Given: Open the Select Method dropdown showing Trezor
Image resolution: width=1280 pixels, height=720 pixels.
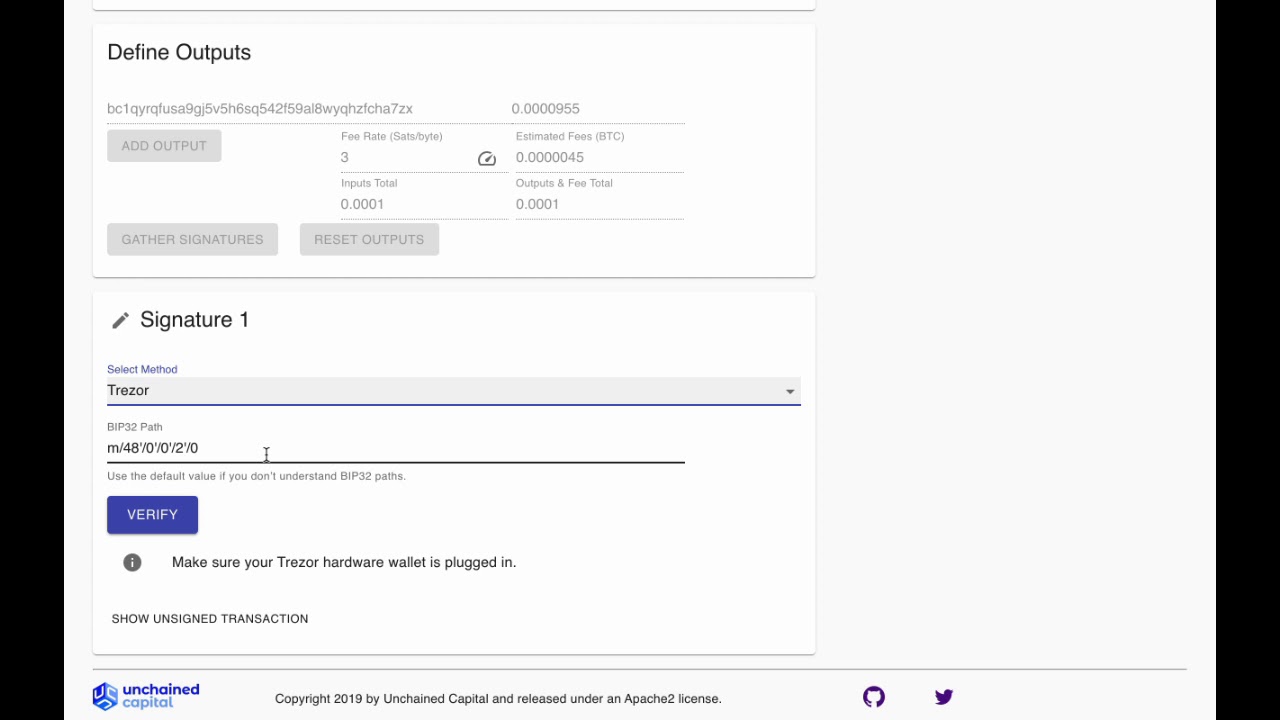Looking at the screenshot, I should (454, 391).
